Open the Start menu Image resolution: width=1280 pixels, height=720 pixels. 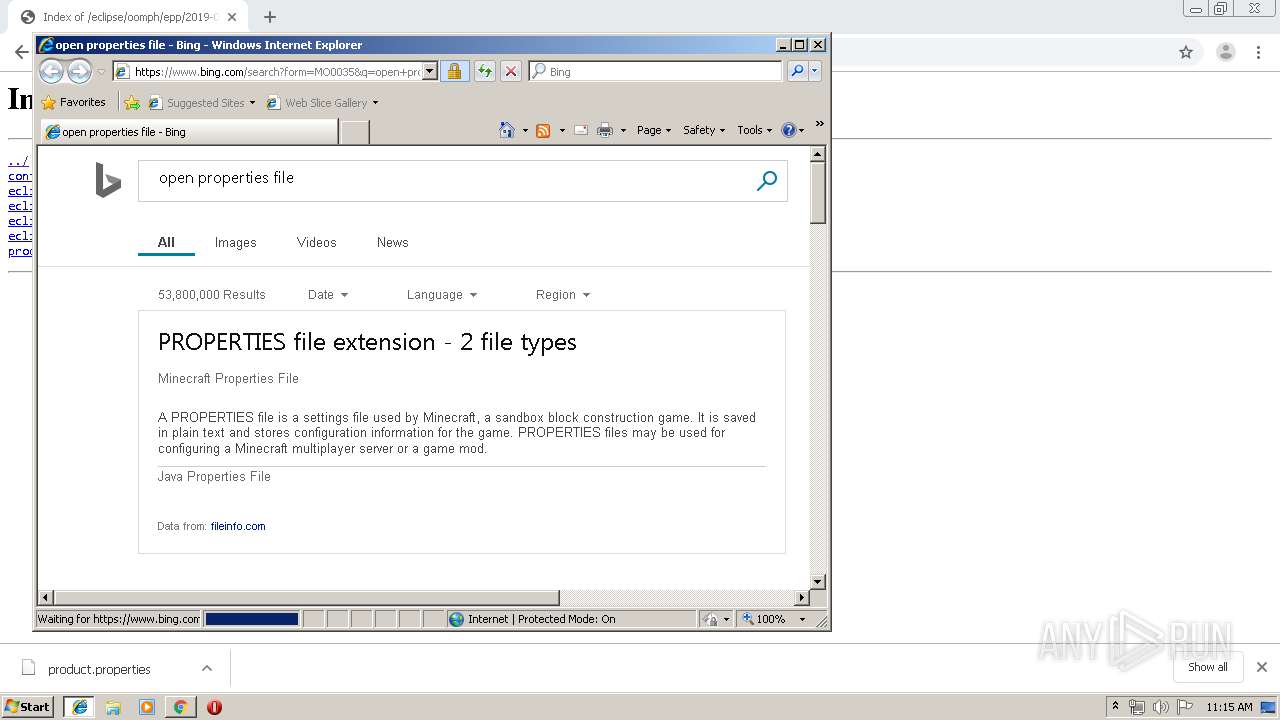[28, 707]
